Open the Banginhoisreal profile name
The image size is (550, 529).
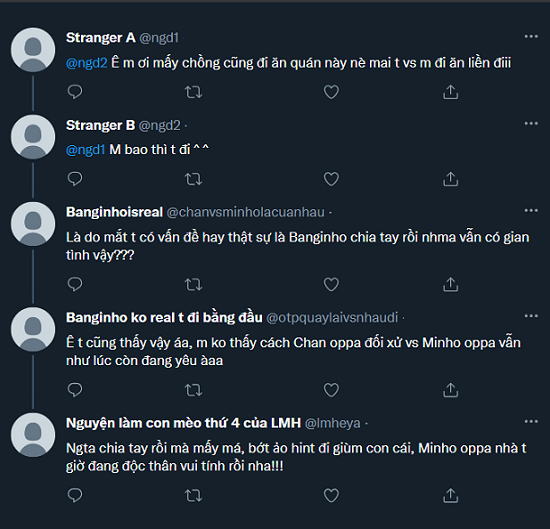coord(114,212)
